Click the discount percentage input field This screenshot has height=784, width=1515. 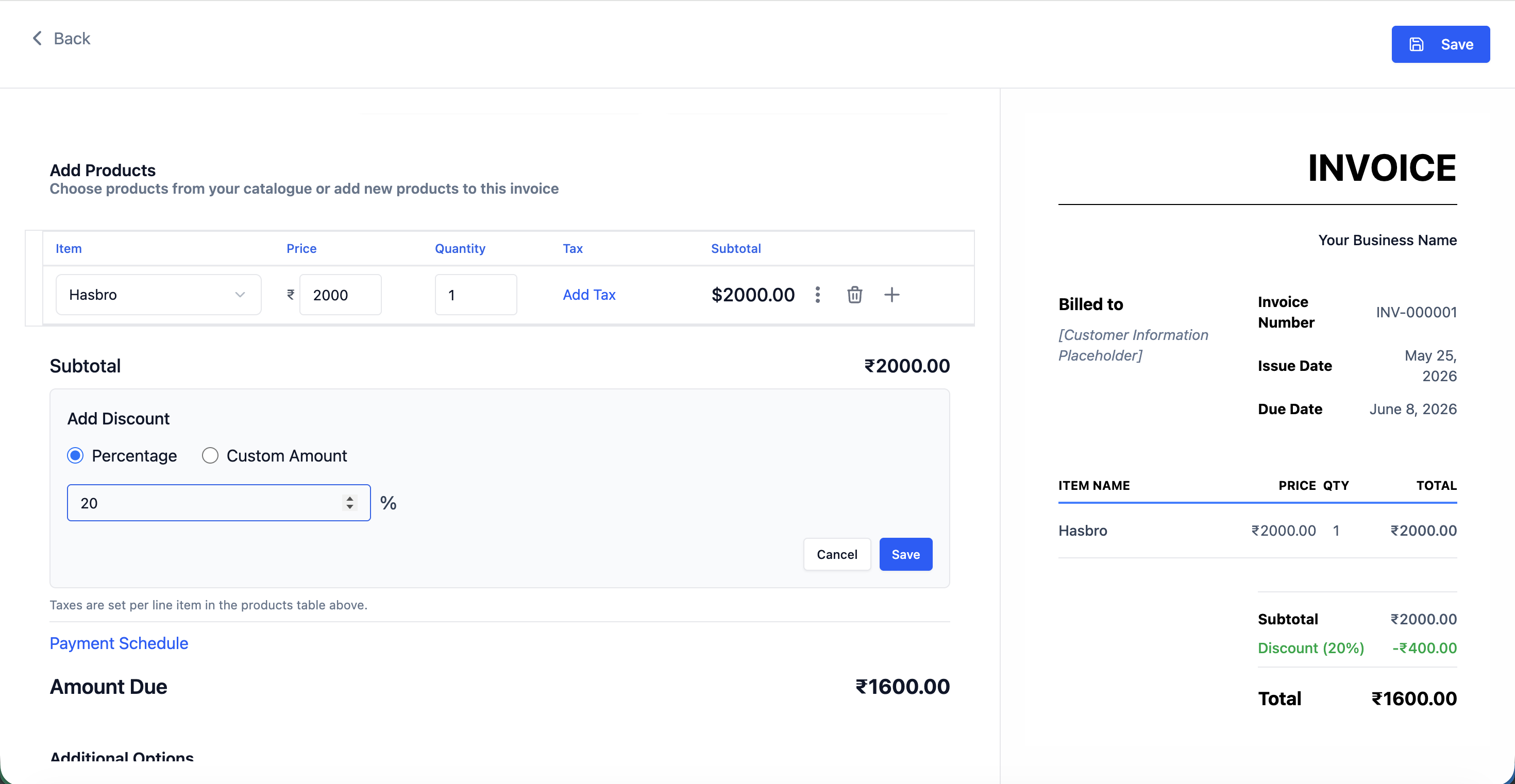pos(219,502)
